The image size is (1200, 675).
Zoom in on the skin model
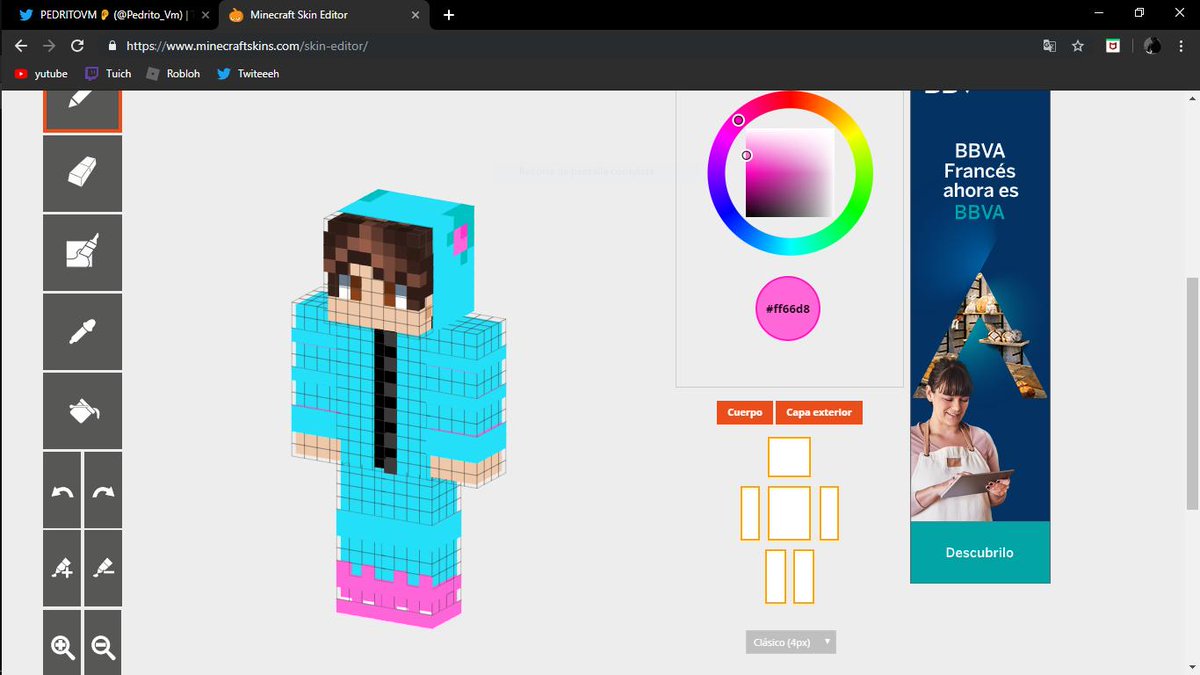pos(62,643)
